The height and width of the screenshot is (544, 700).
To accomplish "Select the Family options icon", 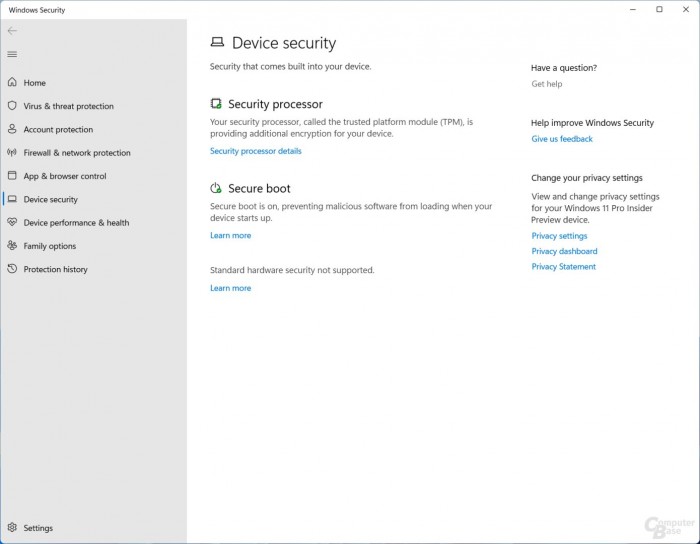I will (x=12, y=246).
